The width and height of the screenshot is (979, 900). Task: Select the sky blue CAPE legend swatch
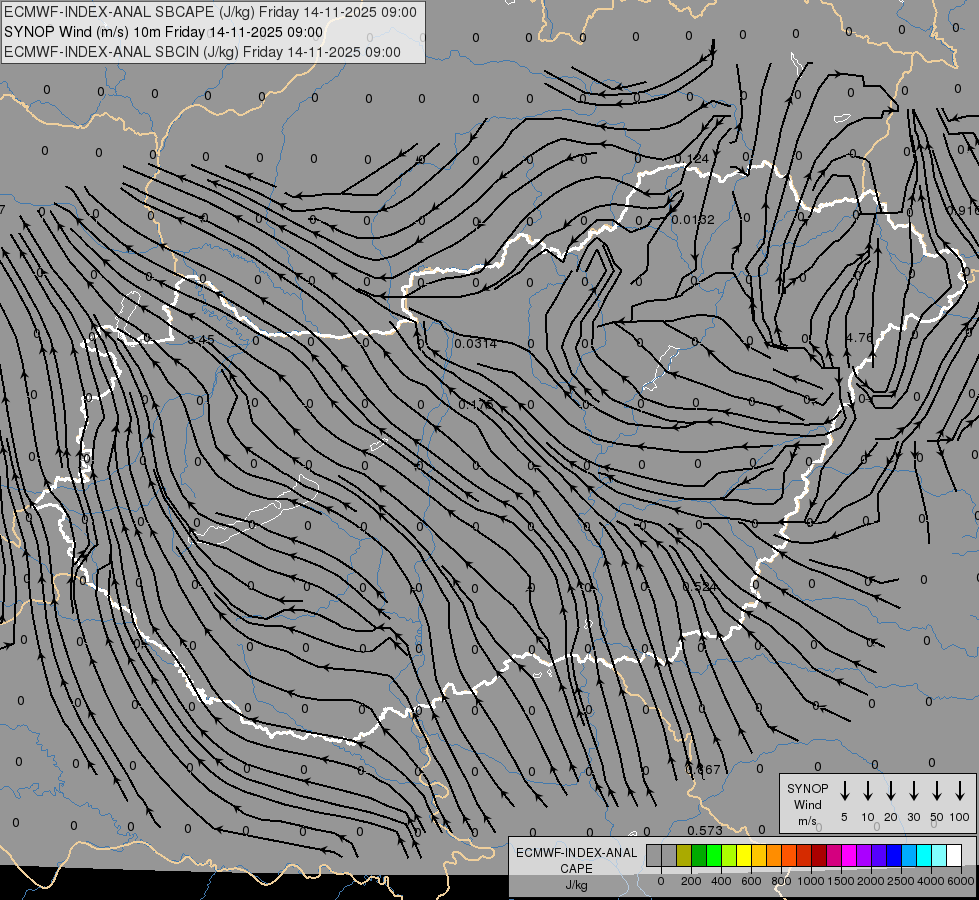[908, 855]
